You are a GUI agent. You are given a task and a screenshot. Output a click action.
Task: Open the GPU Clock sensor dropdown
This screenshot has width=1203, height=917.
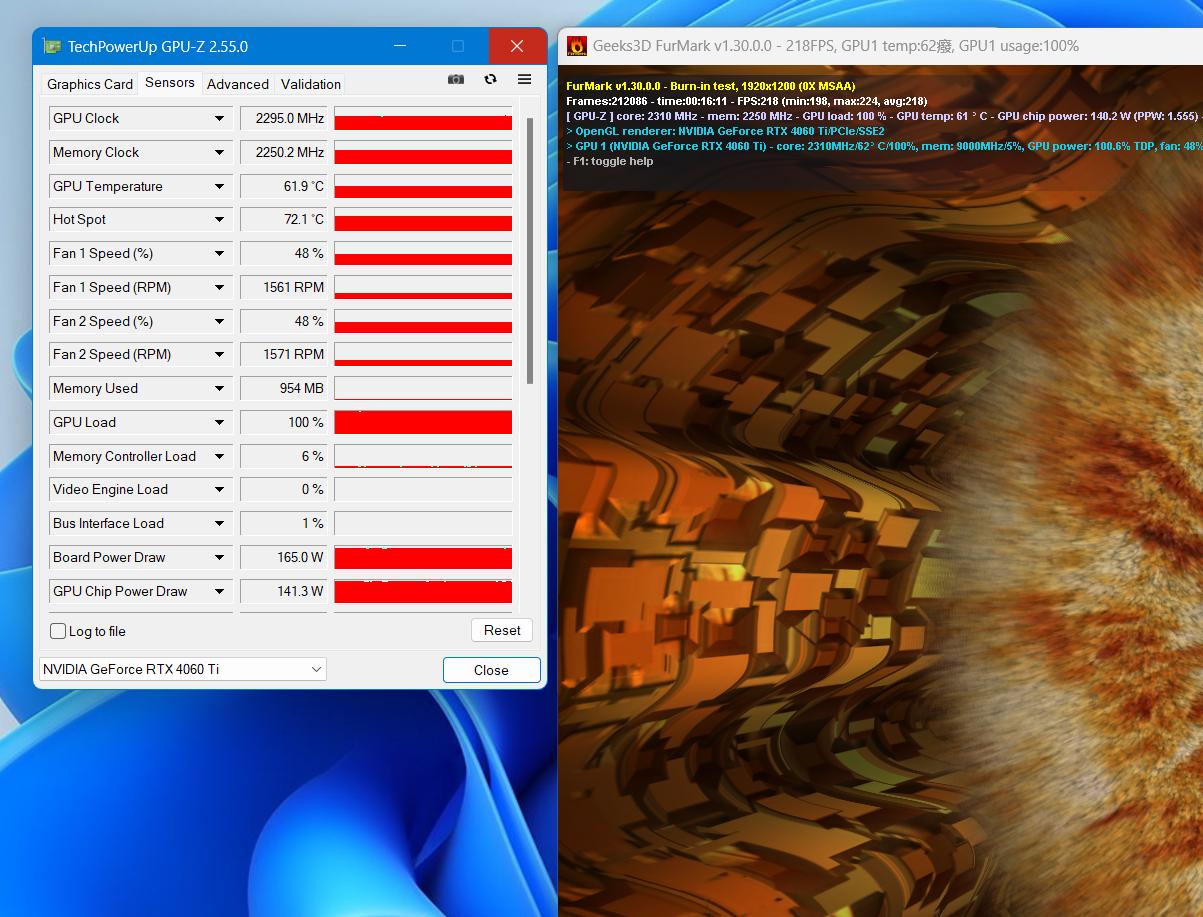[x=219, y=119]
